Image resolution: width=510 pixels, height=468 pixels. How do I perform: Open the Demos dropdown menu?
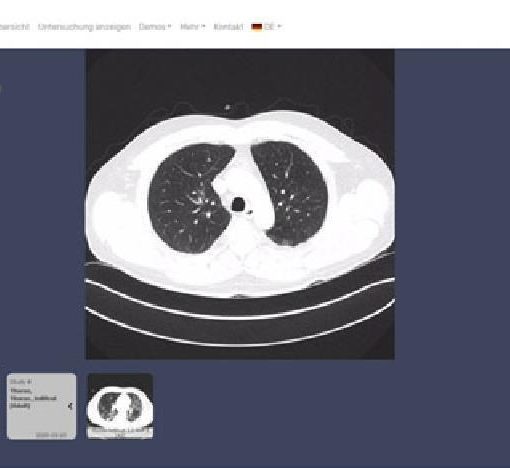(155, 27)
